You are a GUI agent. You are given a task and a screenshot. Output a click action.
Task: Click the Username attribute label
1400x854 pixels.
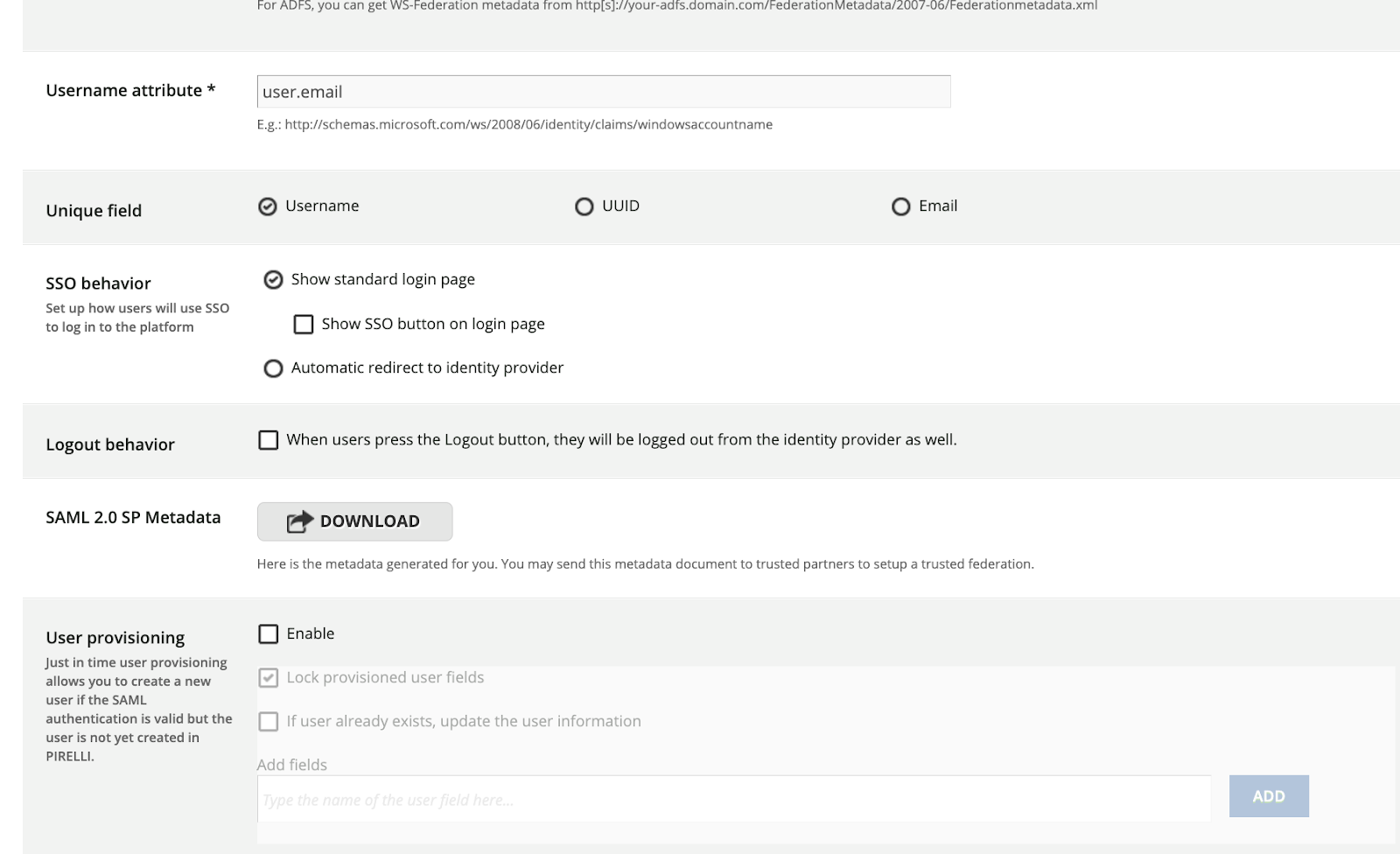130,90
